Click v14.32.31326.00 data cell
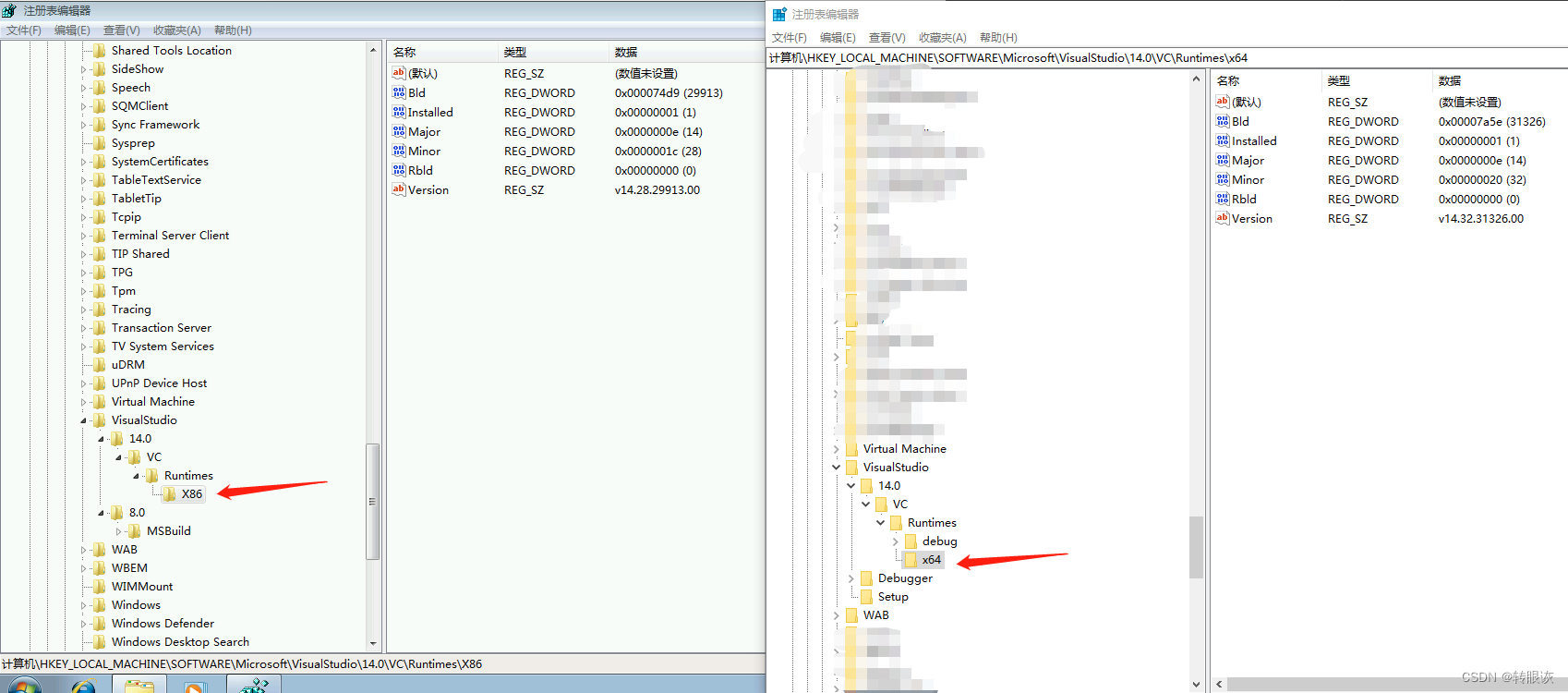Viewport: 1568px width, 693px height. (x=1481, y=218)
